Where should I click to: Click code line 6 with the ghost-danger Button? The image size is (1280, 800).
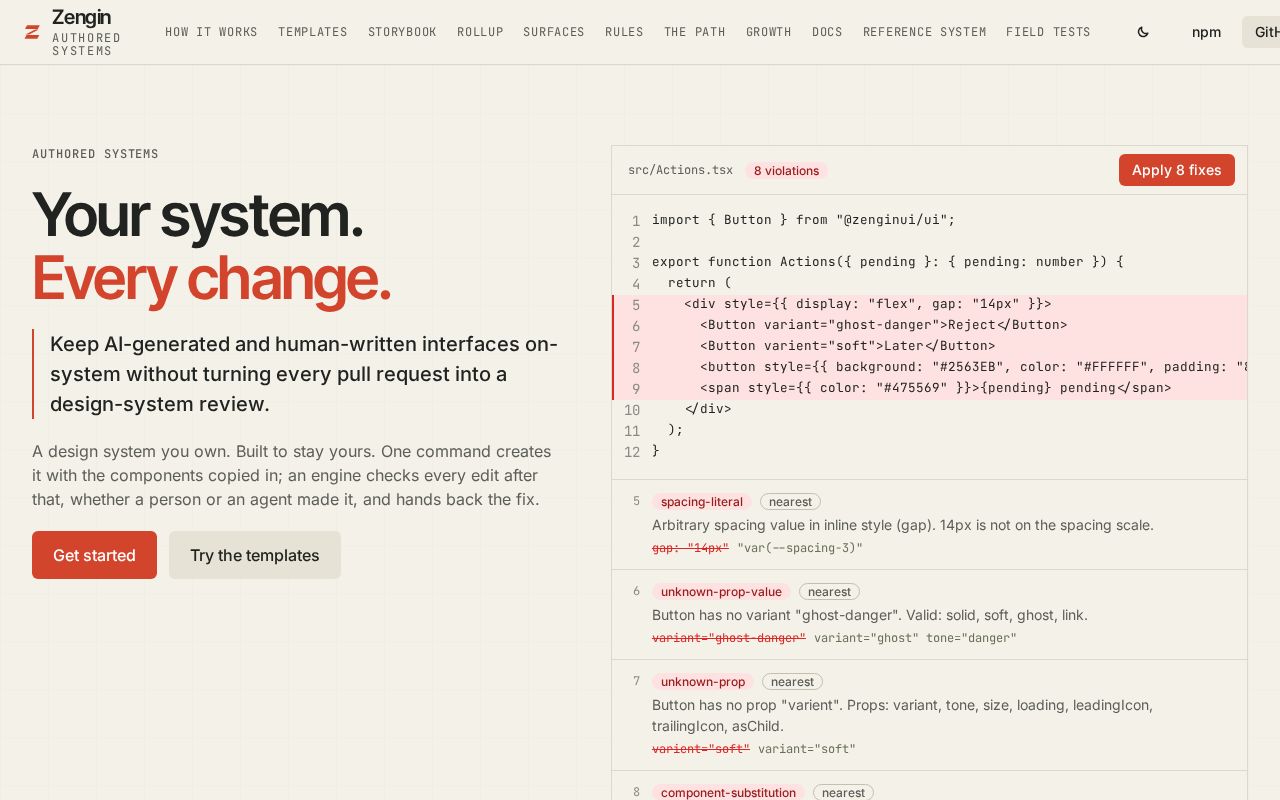(930, 325)
